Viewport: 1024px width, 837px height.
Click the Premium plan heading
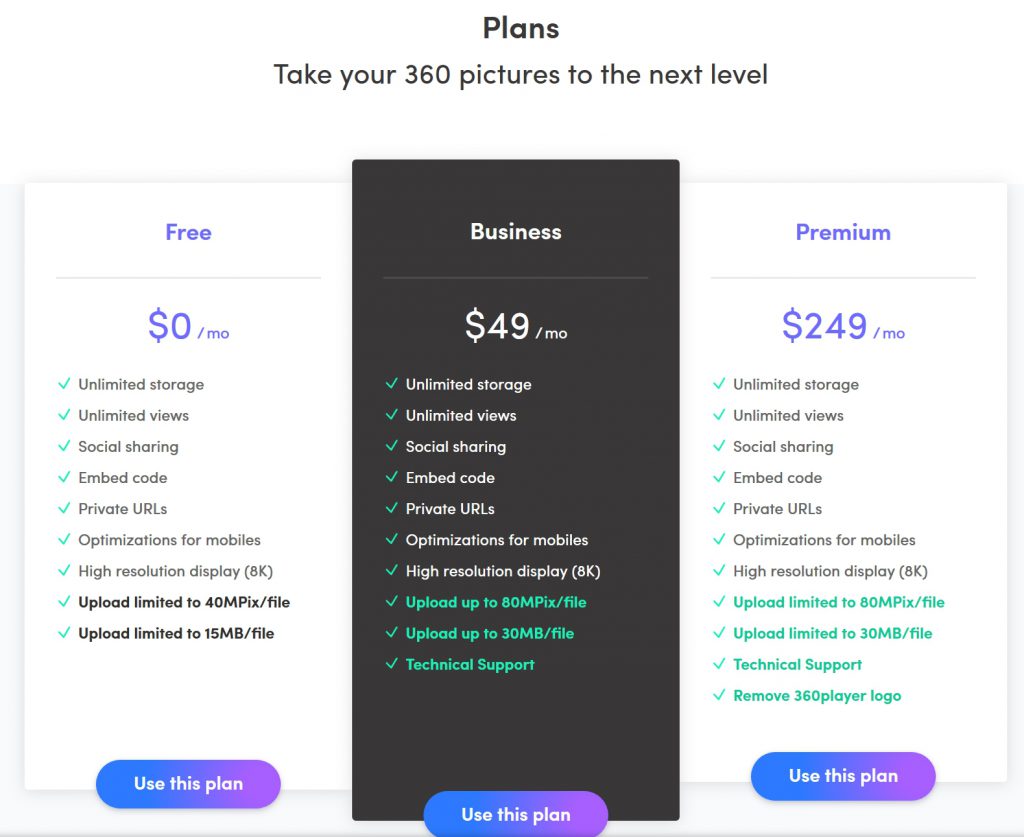[x=843, y=232]
